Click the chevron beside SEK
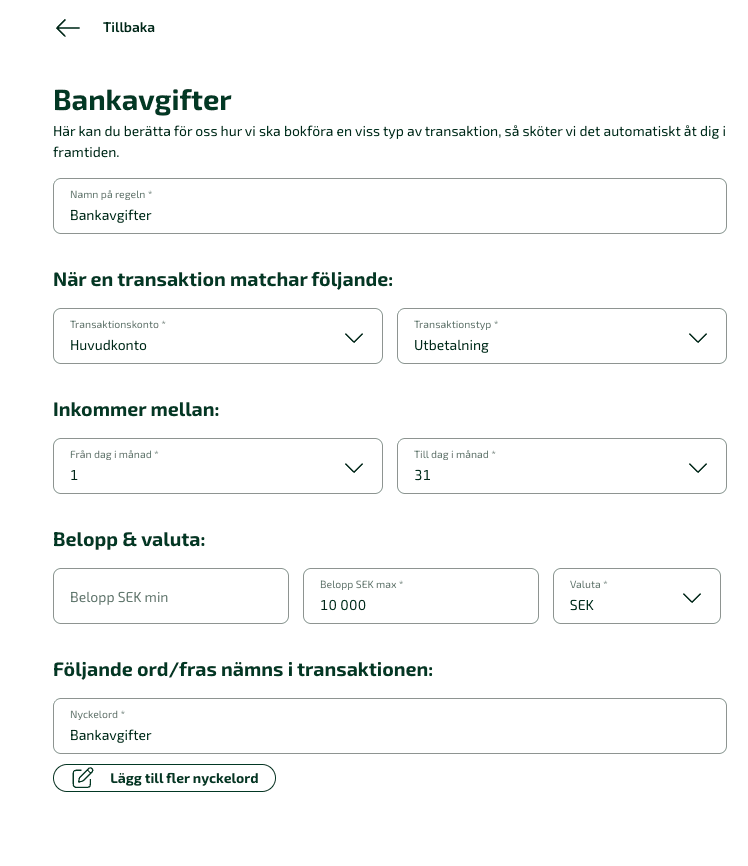Viewport: 748px width, 866px height. coord(692,598)
